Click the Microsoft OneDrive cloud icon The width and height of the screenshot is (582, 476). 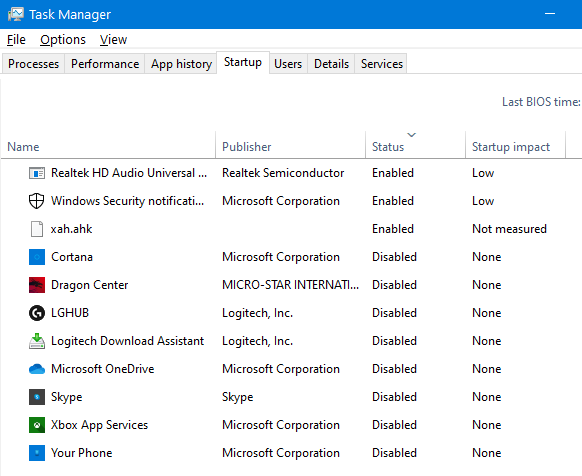coord(37,369)
